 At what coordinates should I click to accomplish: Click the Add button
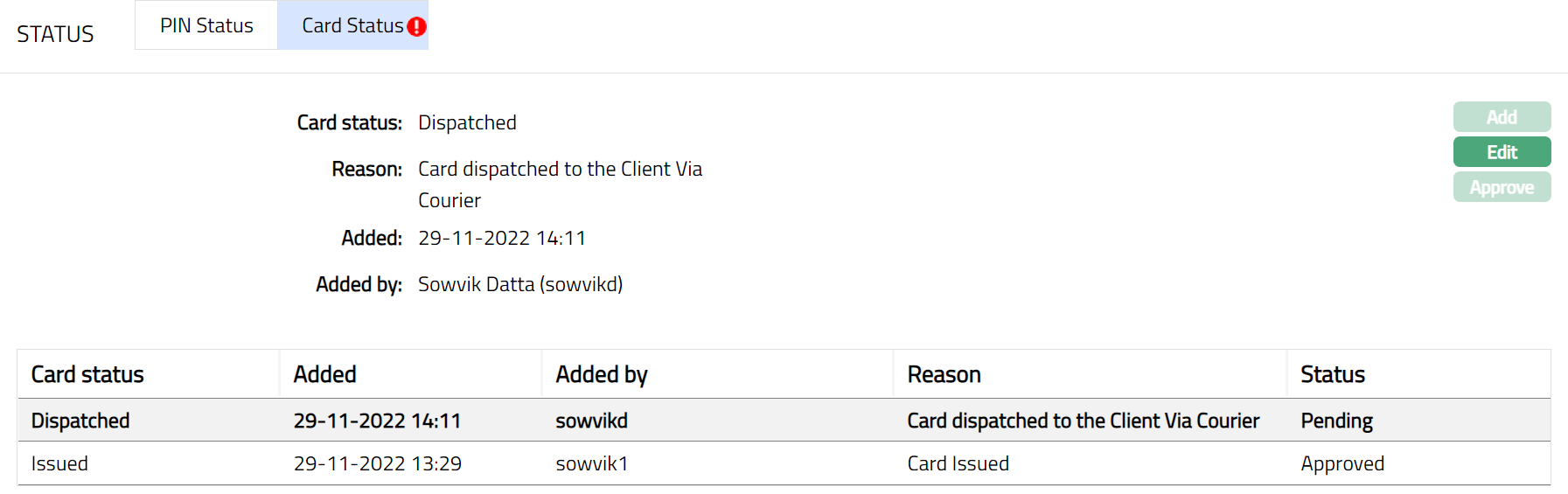(1502, 117)
